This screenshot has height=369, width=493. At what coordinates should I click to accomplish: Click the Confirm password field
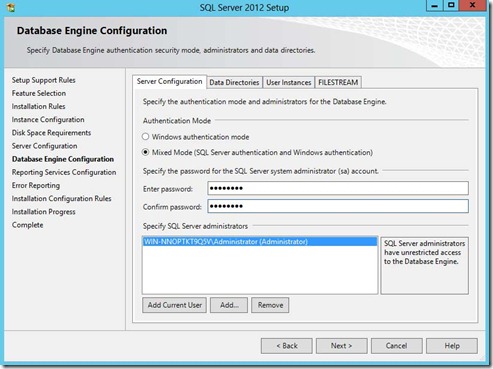[x=338, y=206]
